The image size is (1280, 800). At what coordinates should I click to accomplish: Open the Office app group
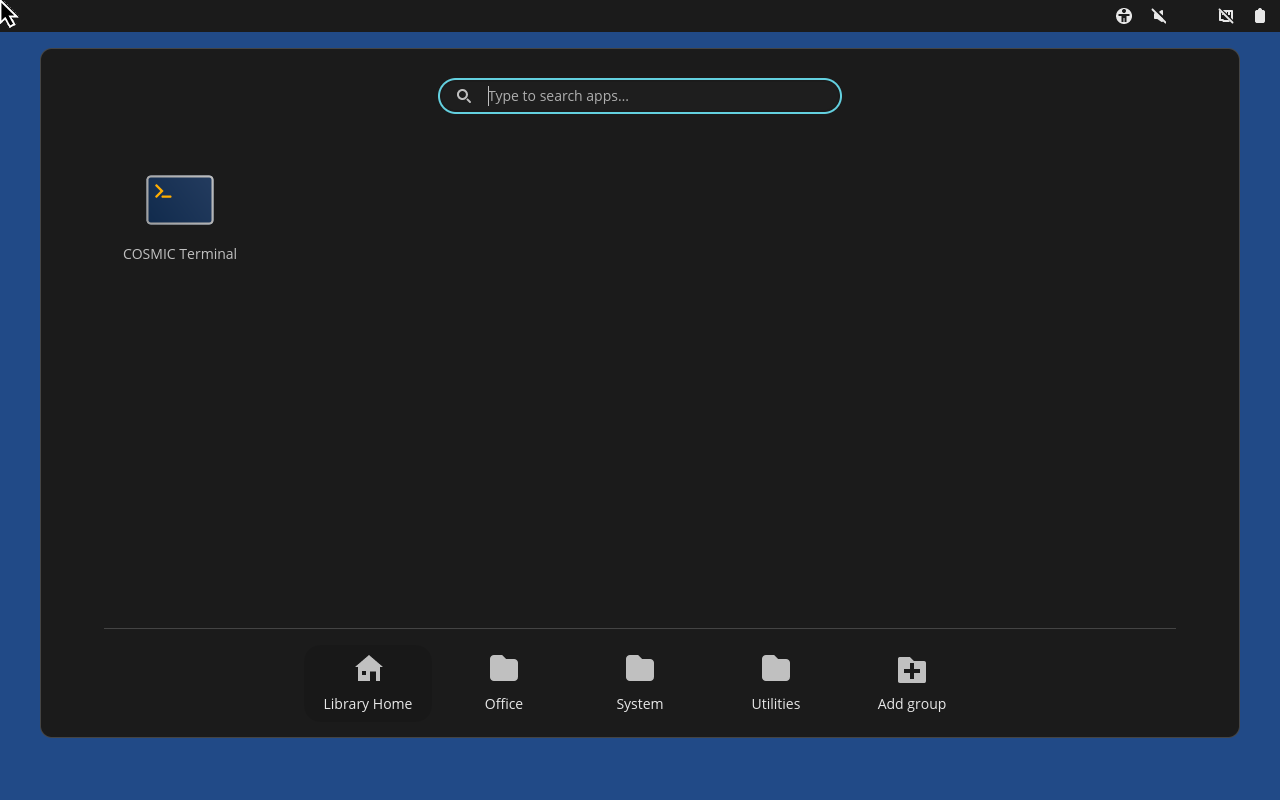click(504, 684)
